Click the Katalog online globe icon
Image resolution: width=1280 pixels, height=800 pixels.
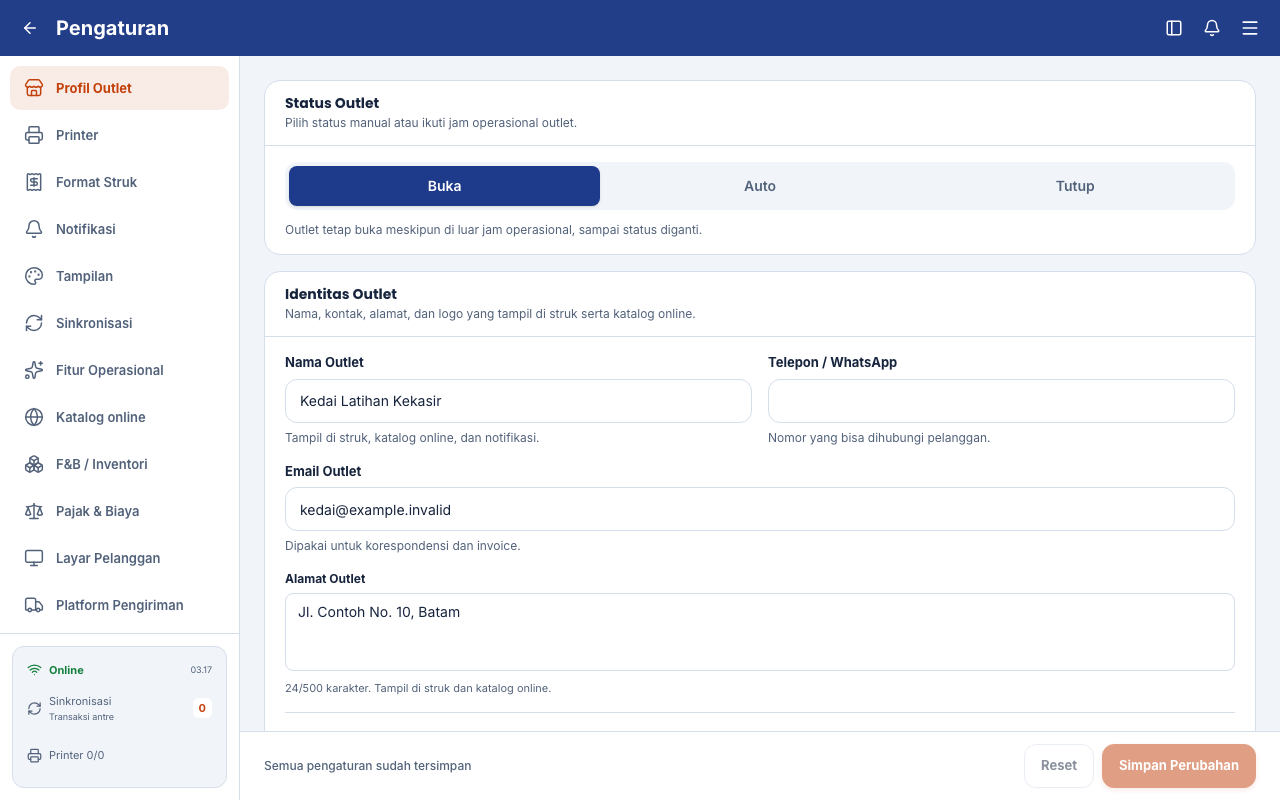(34, 417)
